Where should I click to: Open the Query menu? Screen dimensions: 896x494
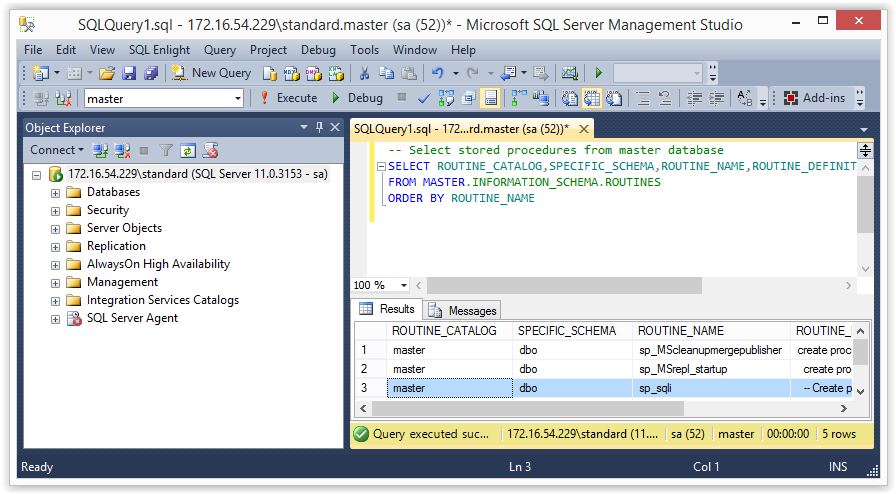220,50
